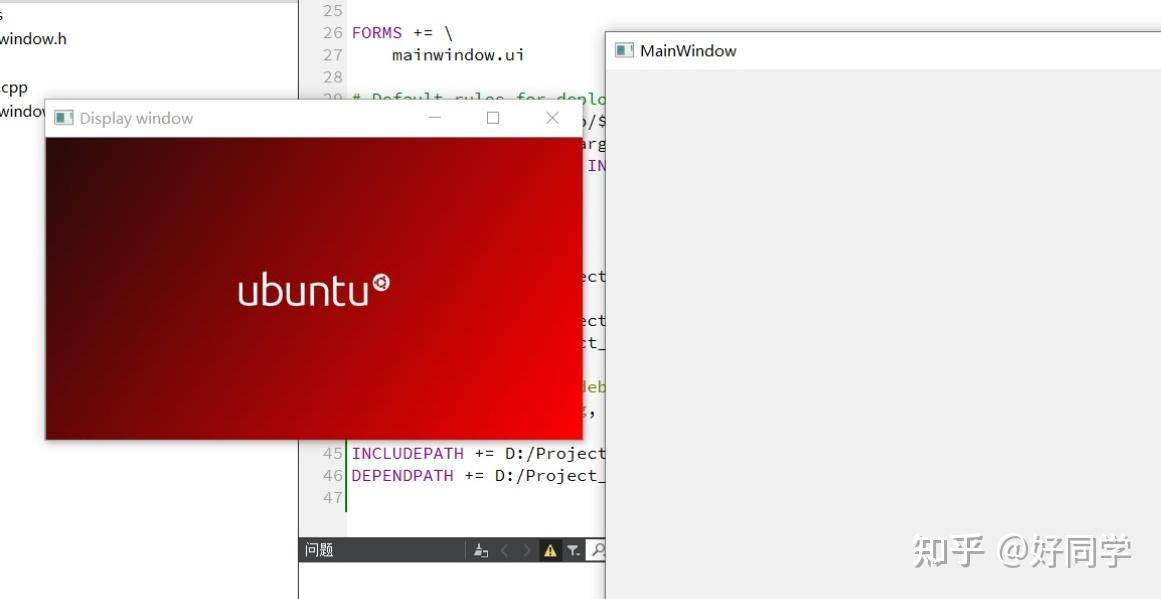This screenshot has width=1161, height=599.
Task: Click the ubuntu image in Display window
Action: [x=314, y=288]
